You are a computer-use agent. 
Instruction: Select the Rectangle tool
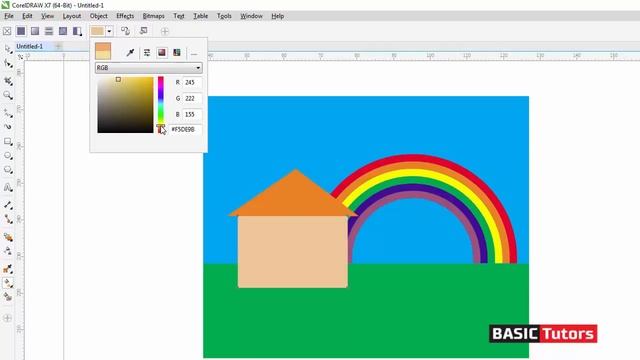(8, 142)
